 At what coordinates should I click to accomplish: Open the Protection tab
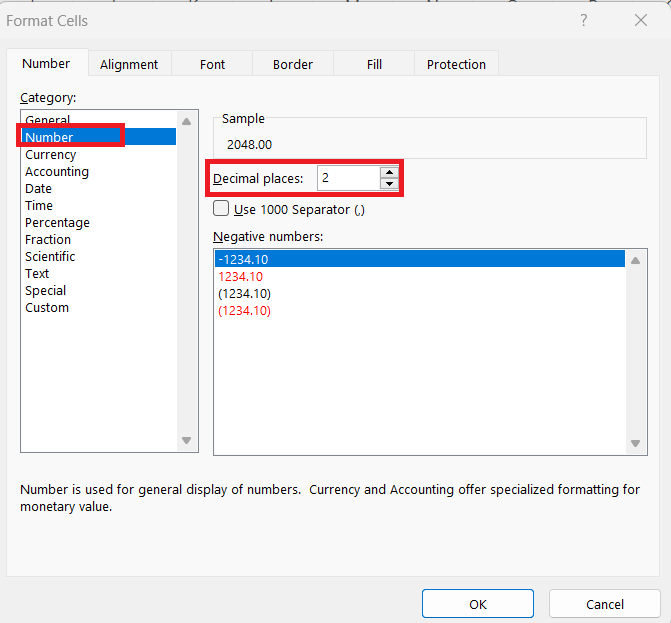(456, 64)
